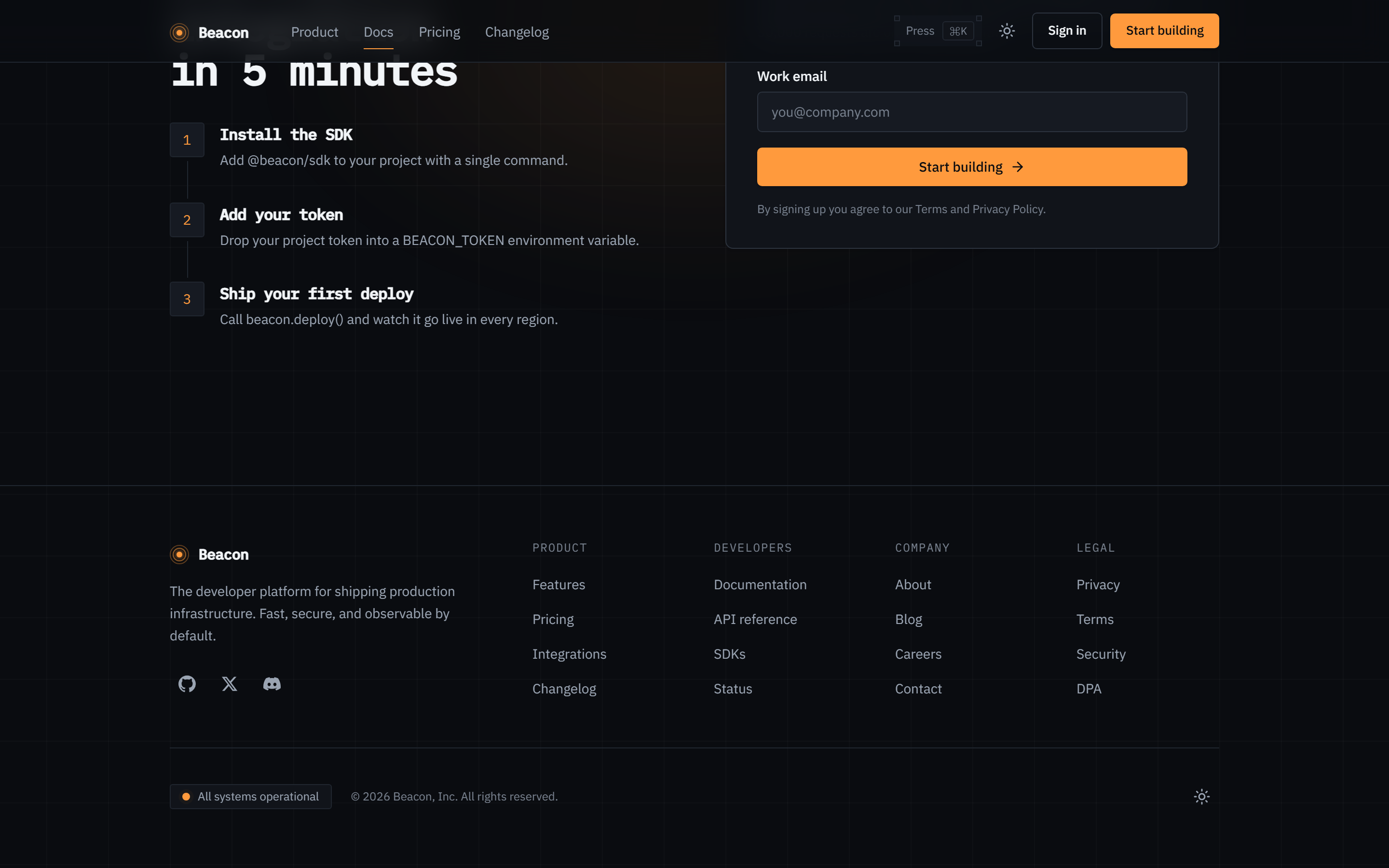The image size is (1389, 868).
Task: Open the Changelog nav item in the header
Action: point(517,32)
